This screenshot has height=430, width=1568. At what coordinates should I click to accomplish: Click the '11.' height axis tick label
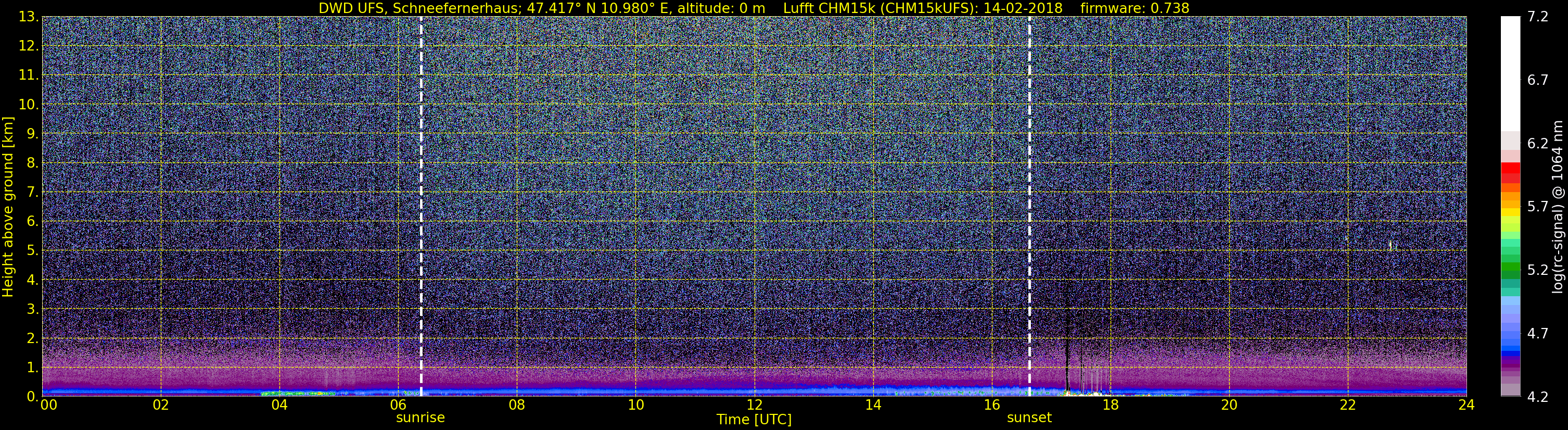pyautogui.click(x=28, y=75)
